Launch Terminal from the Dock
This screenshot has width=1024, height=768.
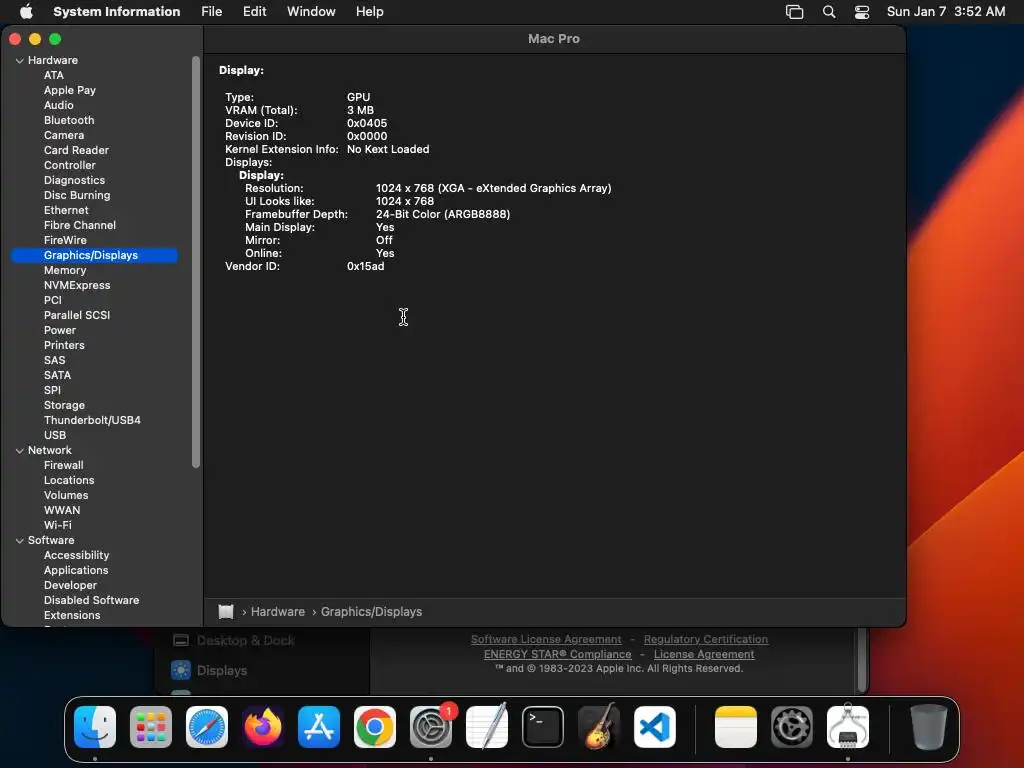(x=543, y=727)
